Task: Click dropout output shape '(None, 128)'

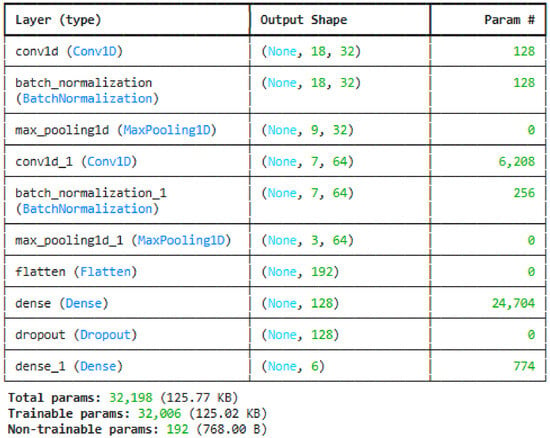Action: [x=300, y=335]
